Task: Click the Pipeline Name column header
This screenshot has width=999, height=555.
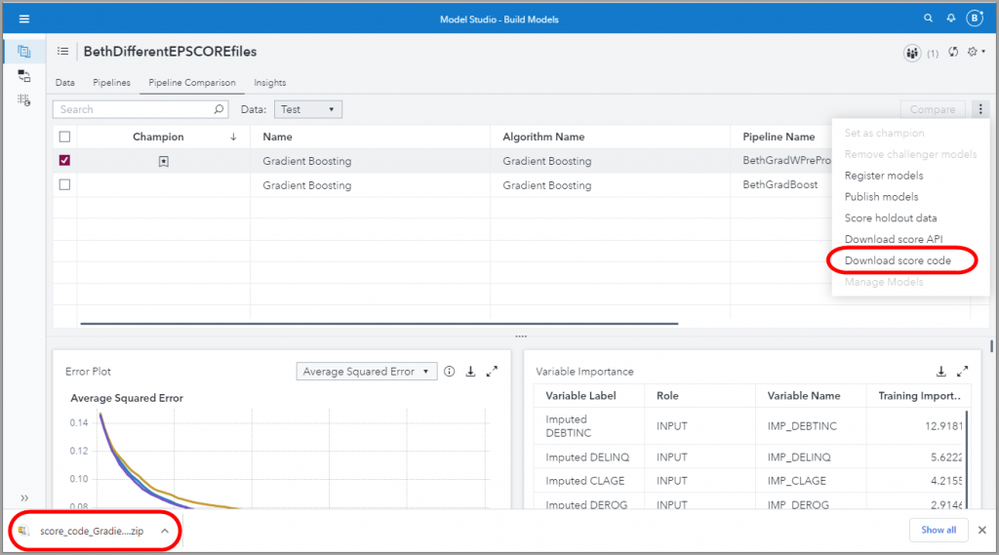Action: click(779, 137)
